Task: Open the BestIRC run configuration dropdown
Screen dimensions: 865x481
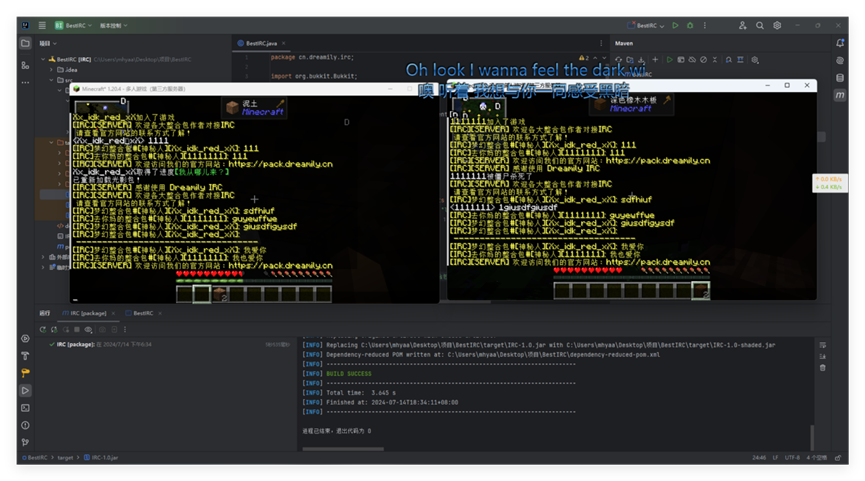Action: (x=646, y=25)
